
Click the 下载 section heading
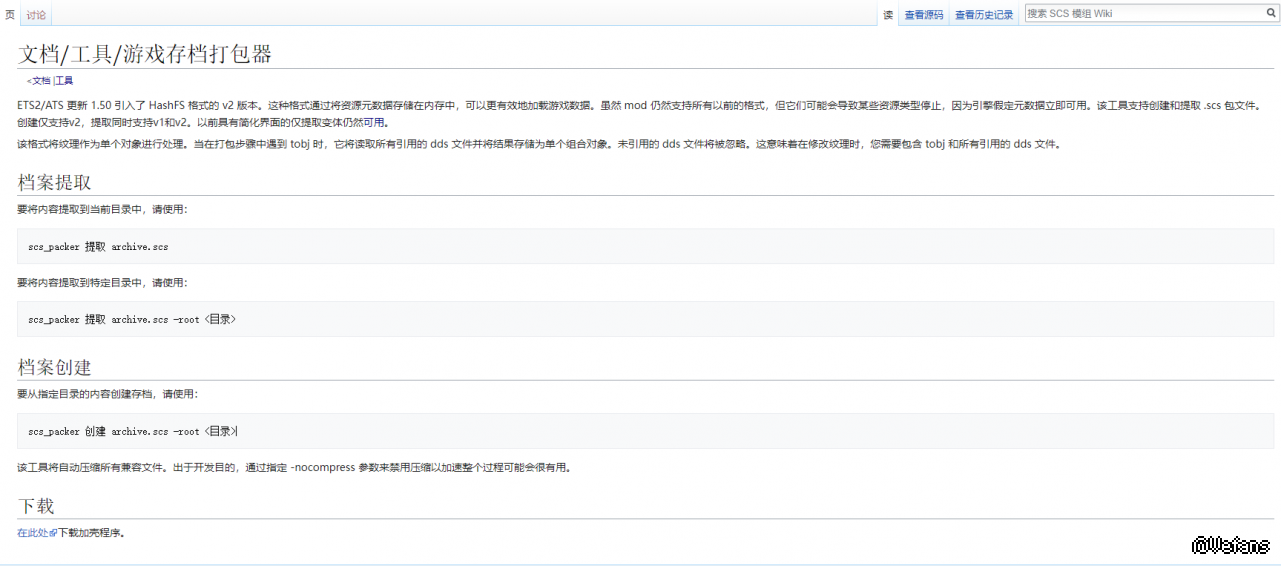click(x=35, y=505)
